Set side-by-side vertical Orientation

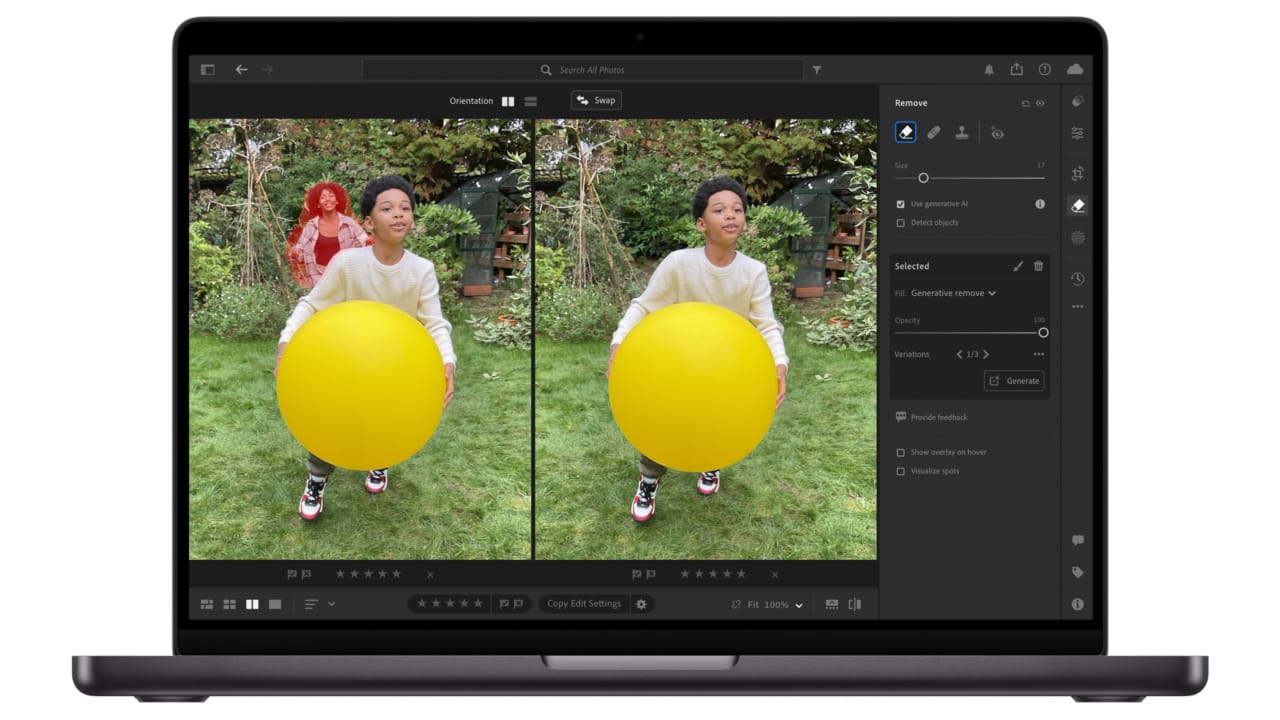508,101
